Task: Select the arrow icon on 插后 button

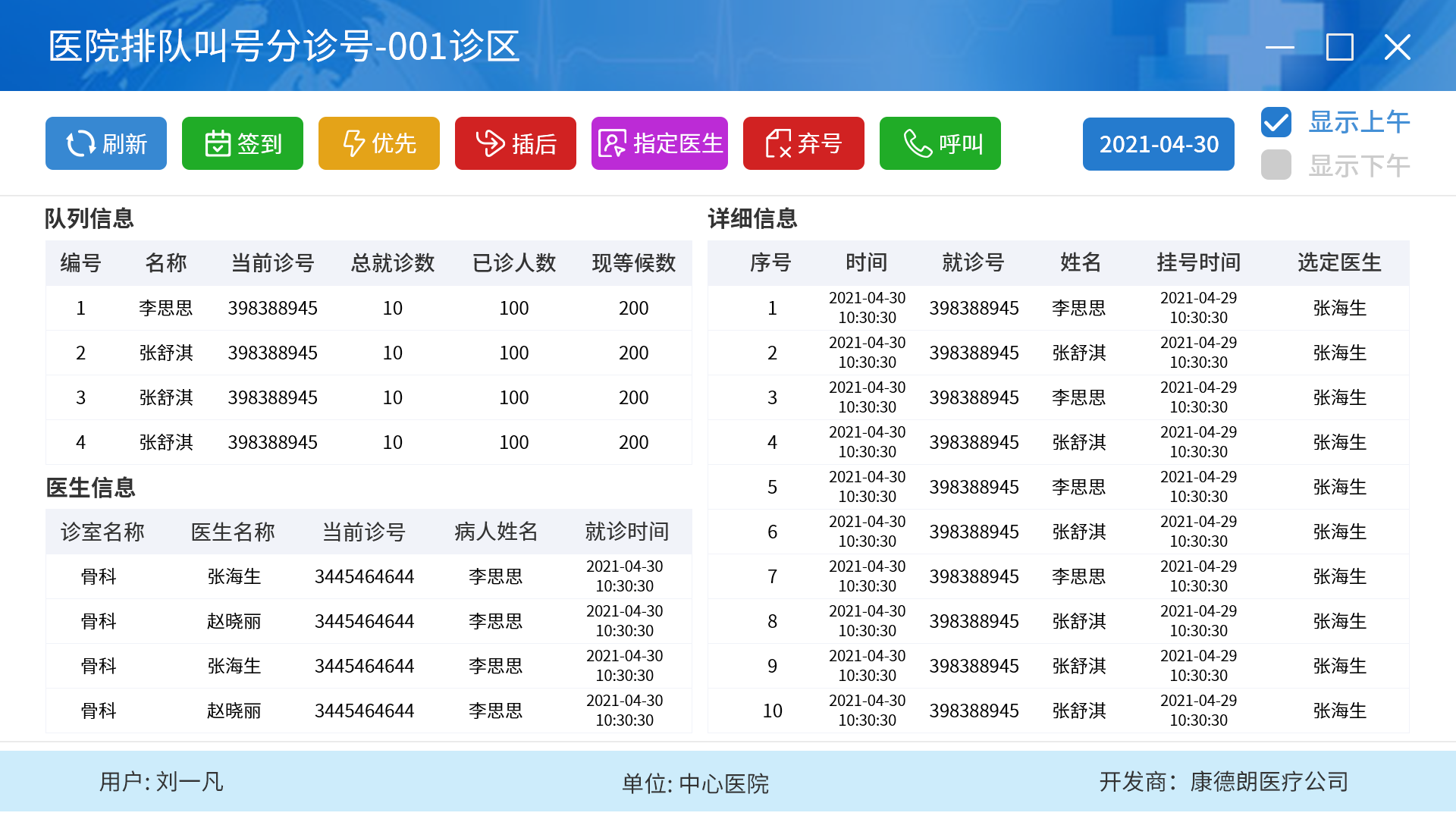Action: (490, 143)
